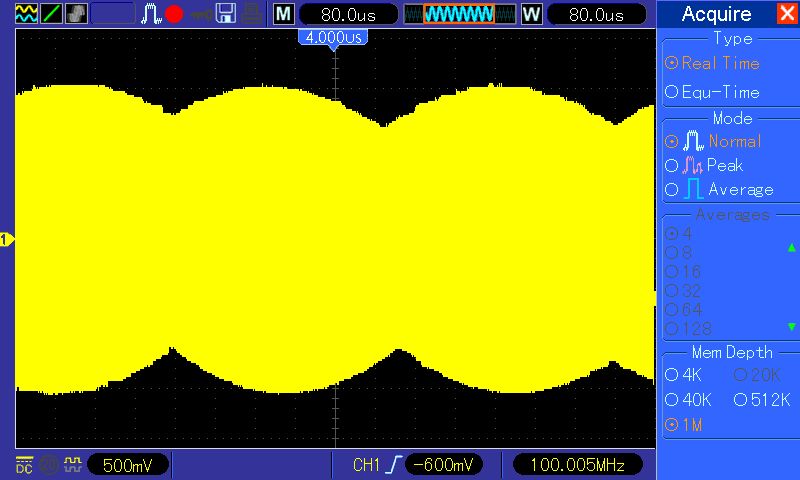Click the W window timebase button
Viewport: 800px width, 480px height.
[x=531, y=14]
